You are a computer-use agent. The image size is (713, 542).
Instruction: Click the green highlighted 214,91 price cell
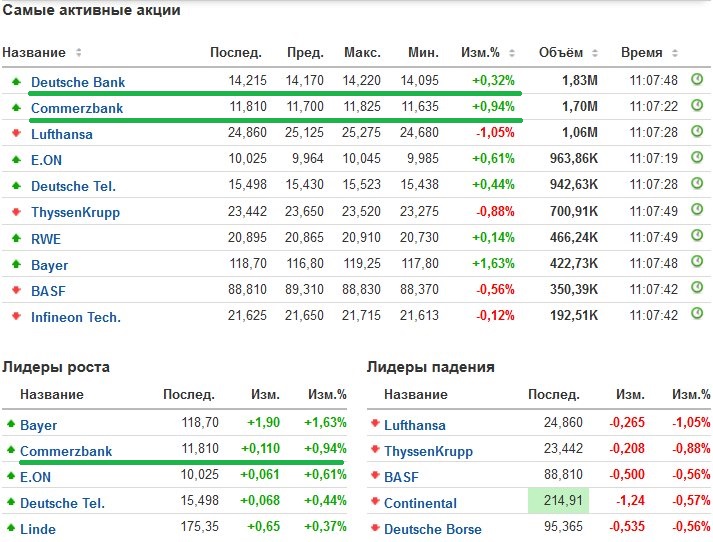[x=559, y=502]
